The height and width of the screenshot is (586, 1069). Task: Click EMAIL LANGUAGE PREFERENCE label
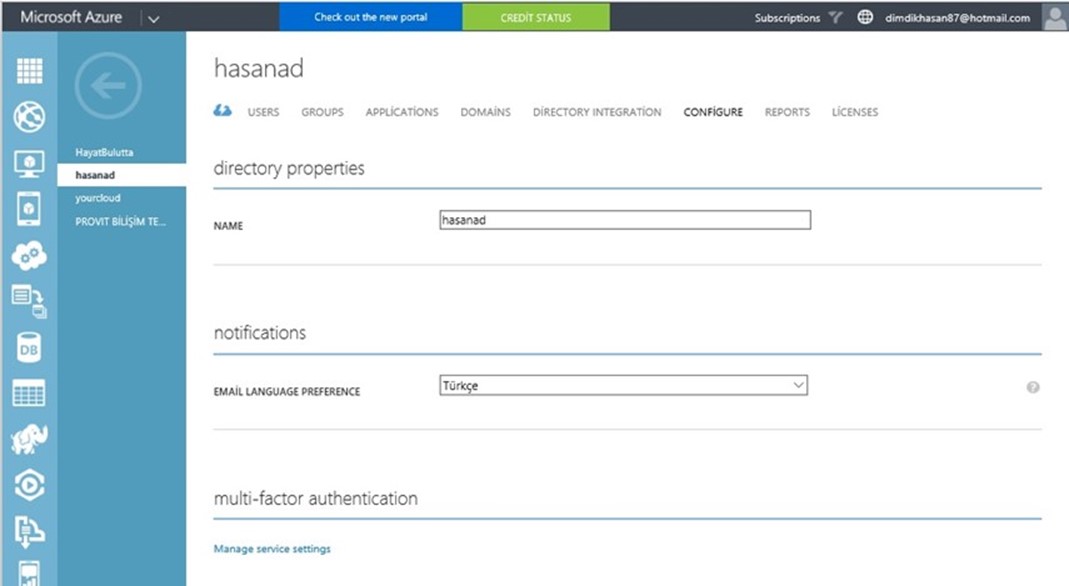(287, 392)
